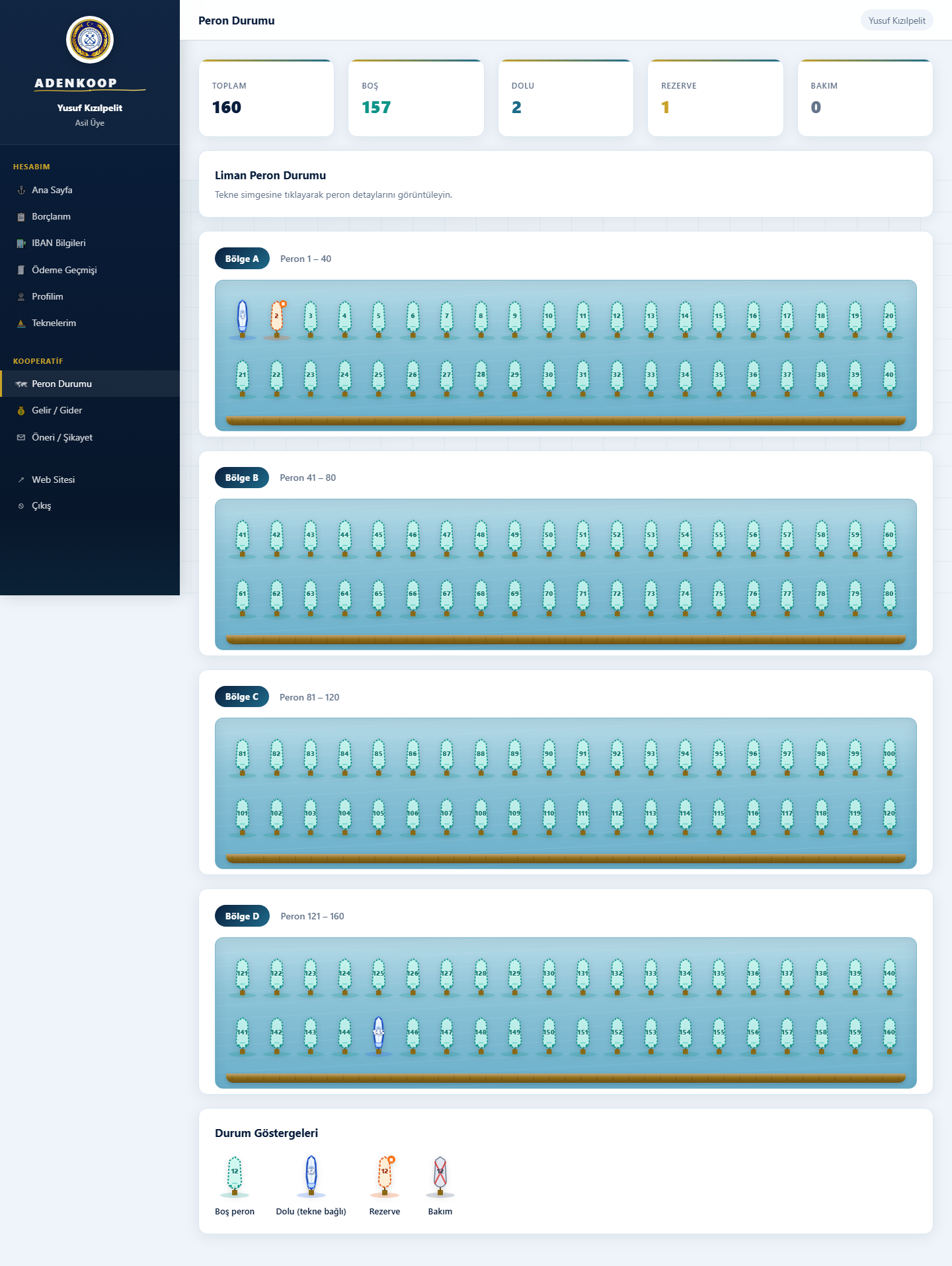Log out with Çıkış

pos(90,505)
